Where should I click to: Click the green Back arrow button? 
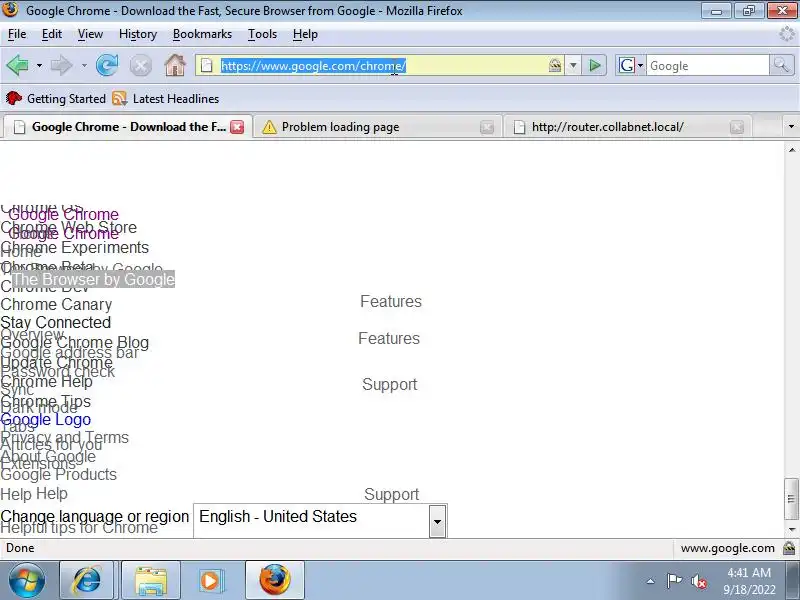click(x=18, y=65)
